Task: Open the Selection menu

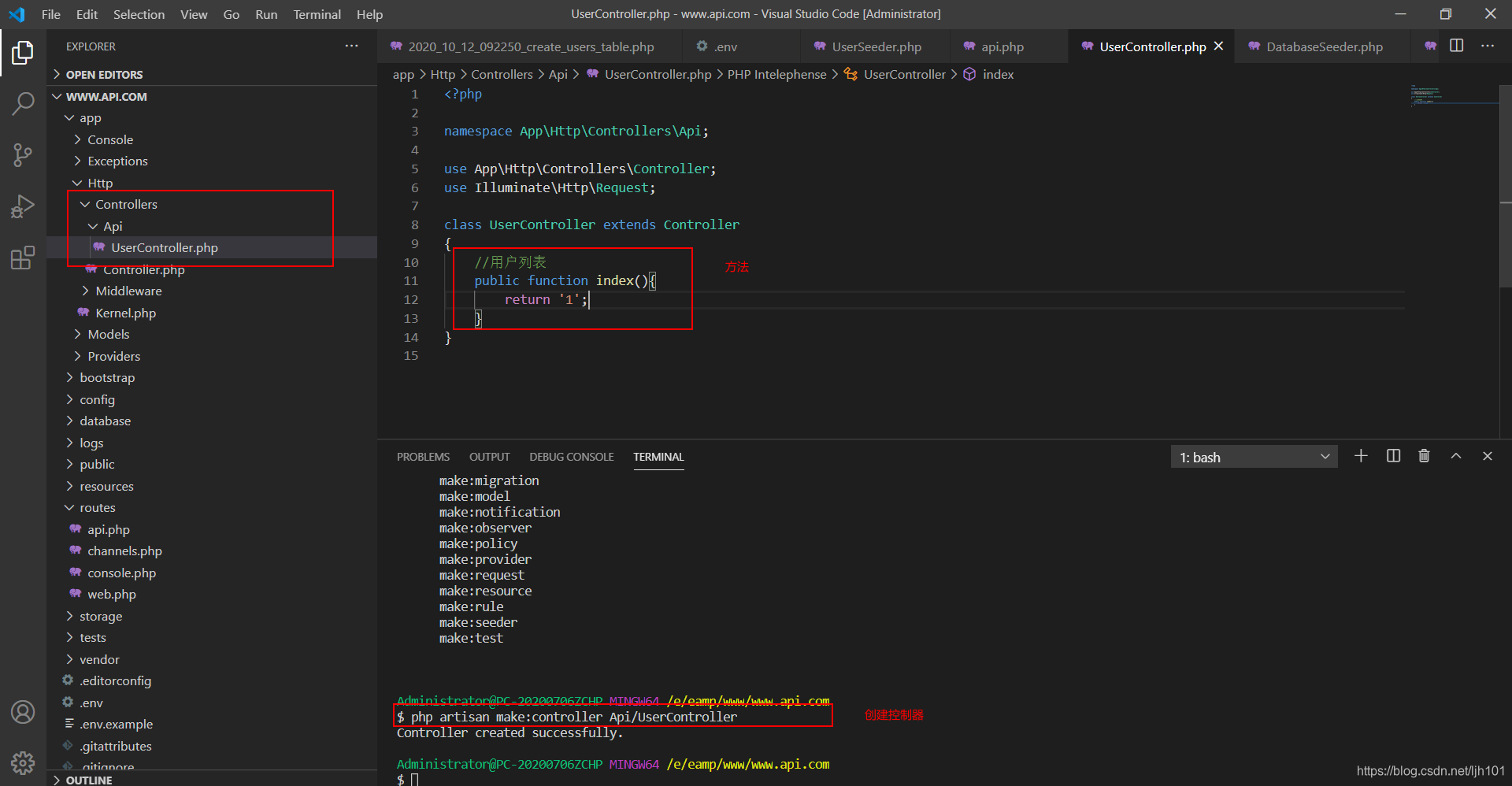Action: click(x=139, y=14)
